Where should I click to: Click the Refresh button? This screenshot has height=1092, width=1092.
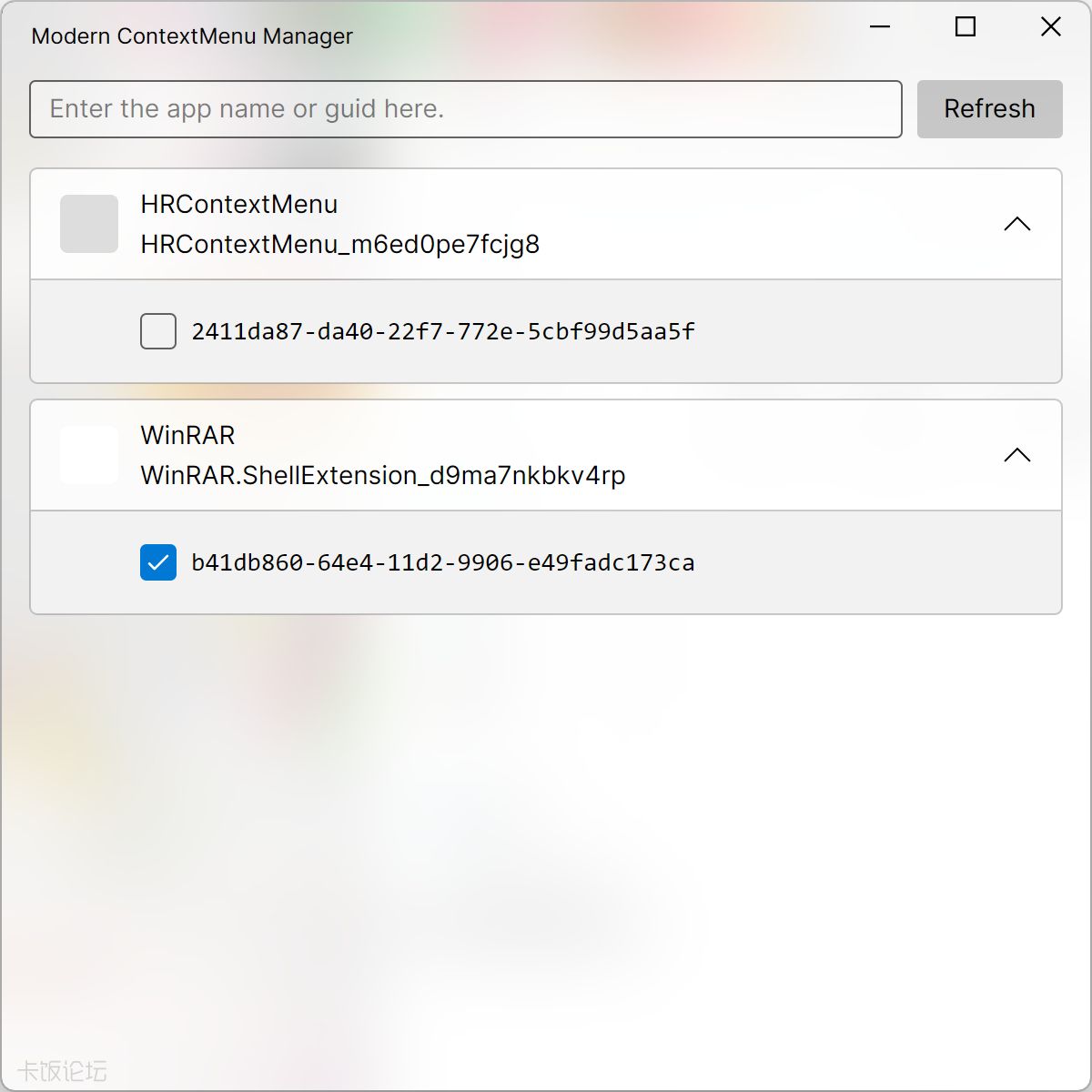990,109
